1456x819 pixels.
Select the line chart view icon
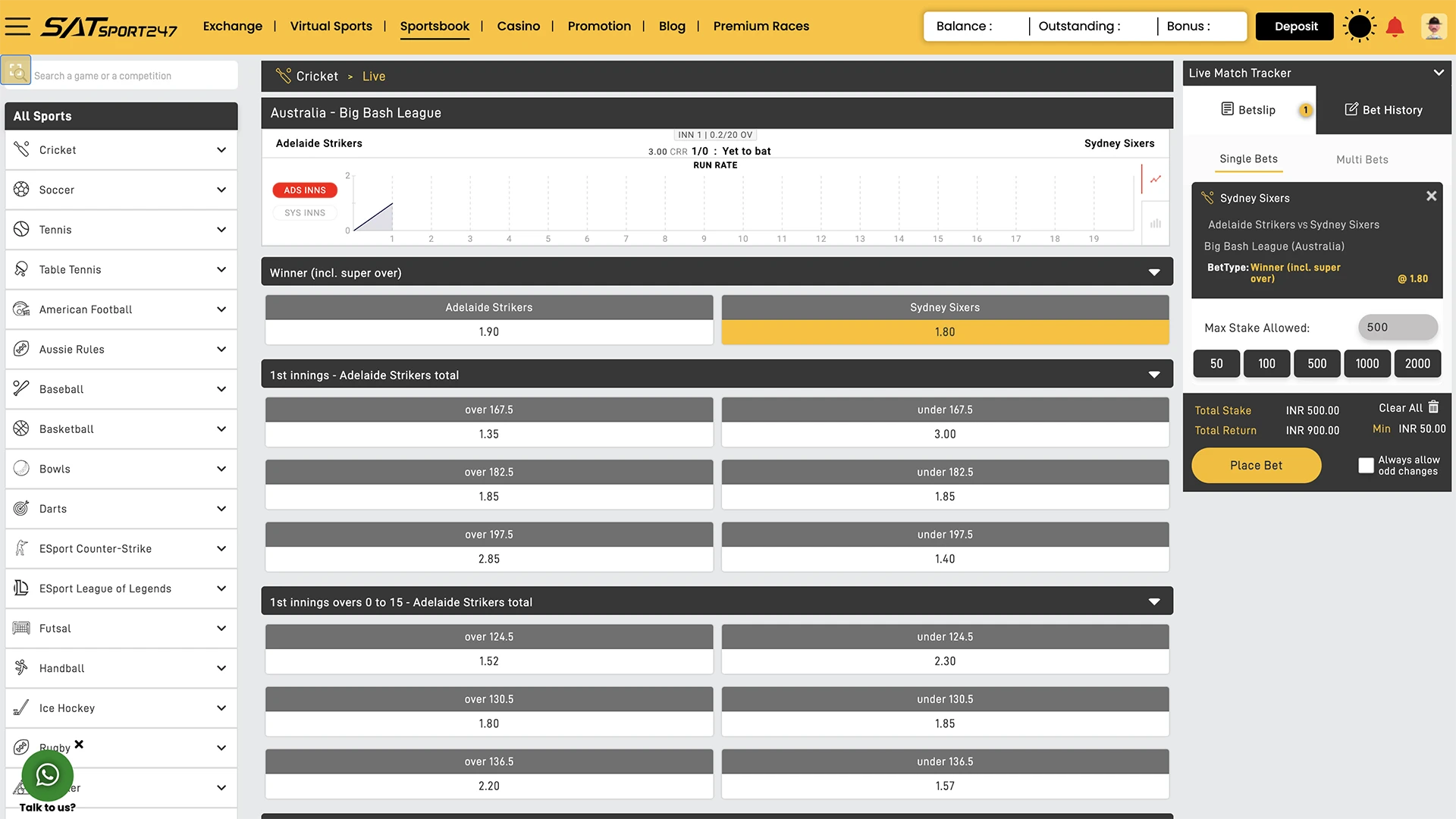point(1156,180)
